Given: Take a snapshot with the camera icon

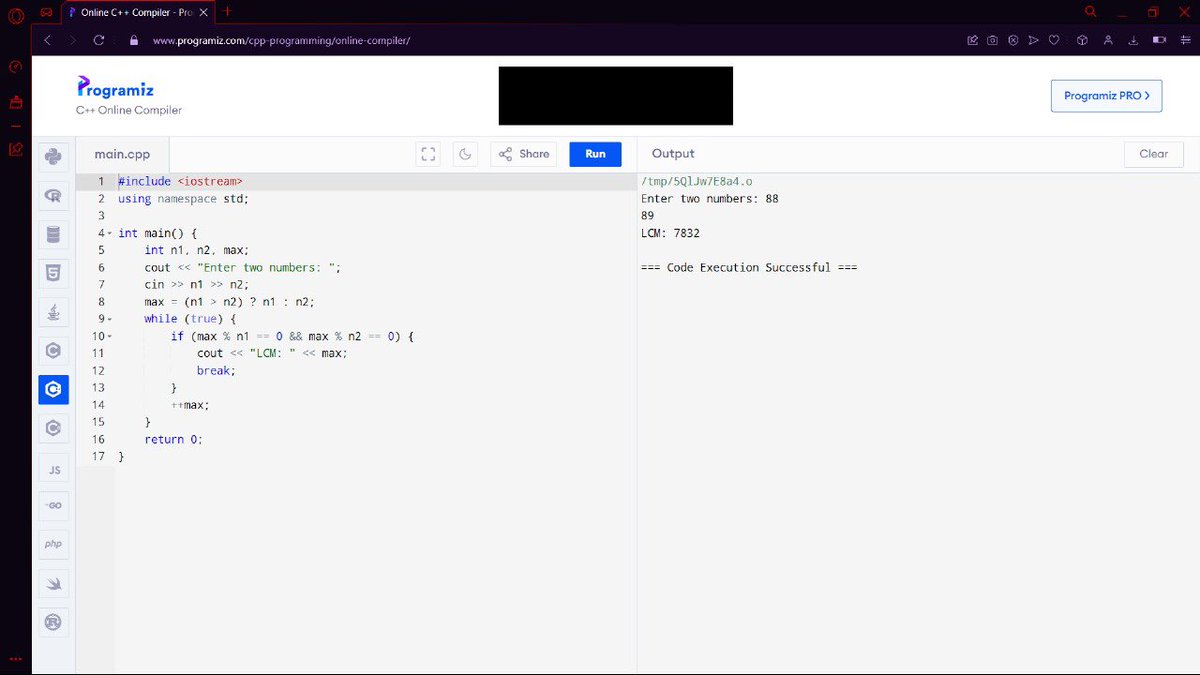Looking at the screenshot, I should [x=992, y=40].
